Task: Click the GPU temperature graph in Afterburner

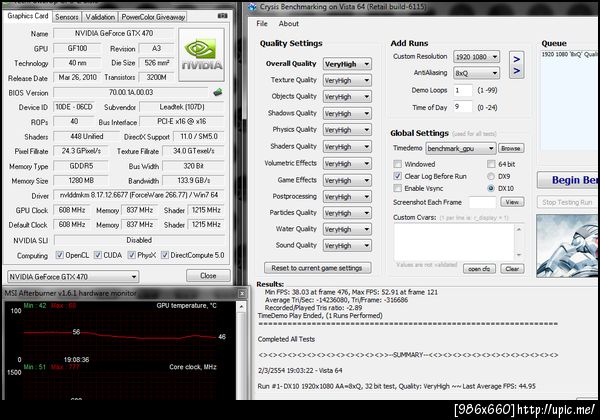Action: point(119,332)
